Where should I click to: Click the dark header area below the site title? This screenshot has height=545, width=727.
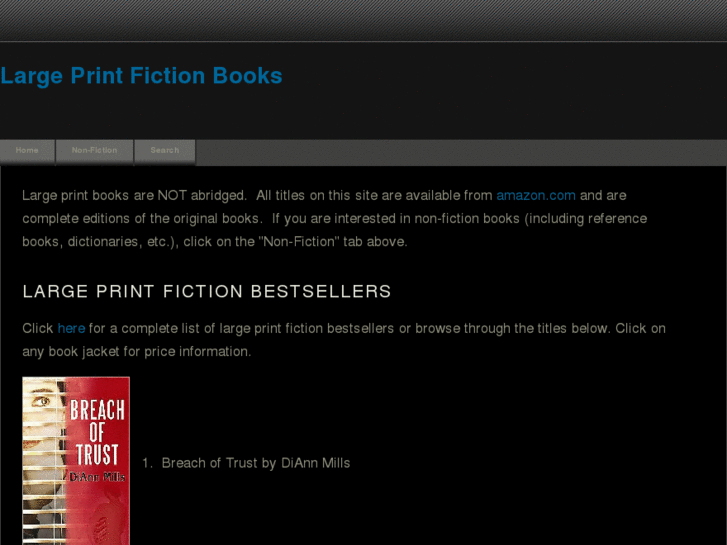pyautogui.click(x=364, y=114)
